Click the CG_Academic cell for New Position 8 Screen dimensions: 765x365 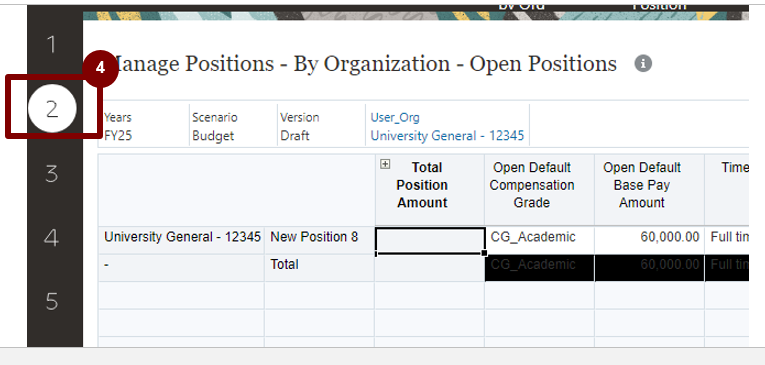click(540, 240)
